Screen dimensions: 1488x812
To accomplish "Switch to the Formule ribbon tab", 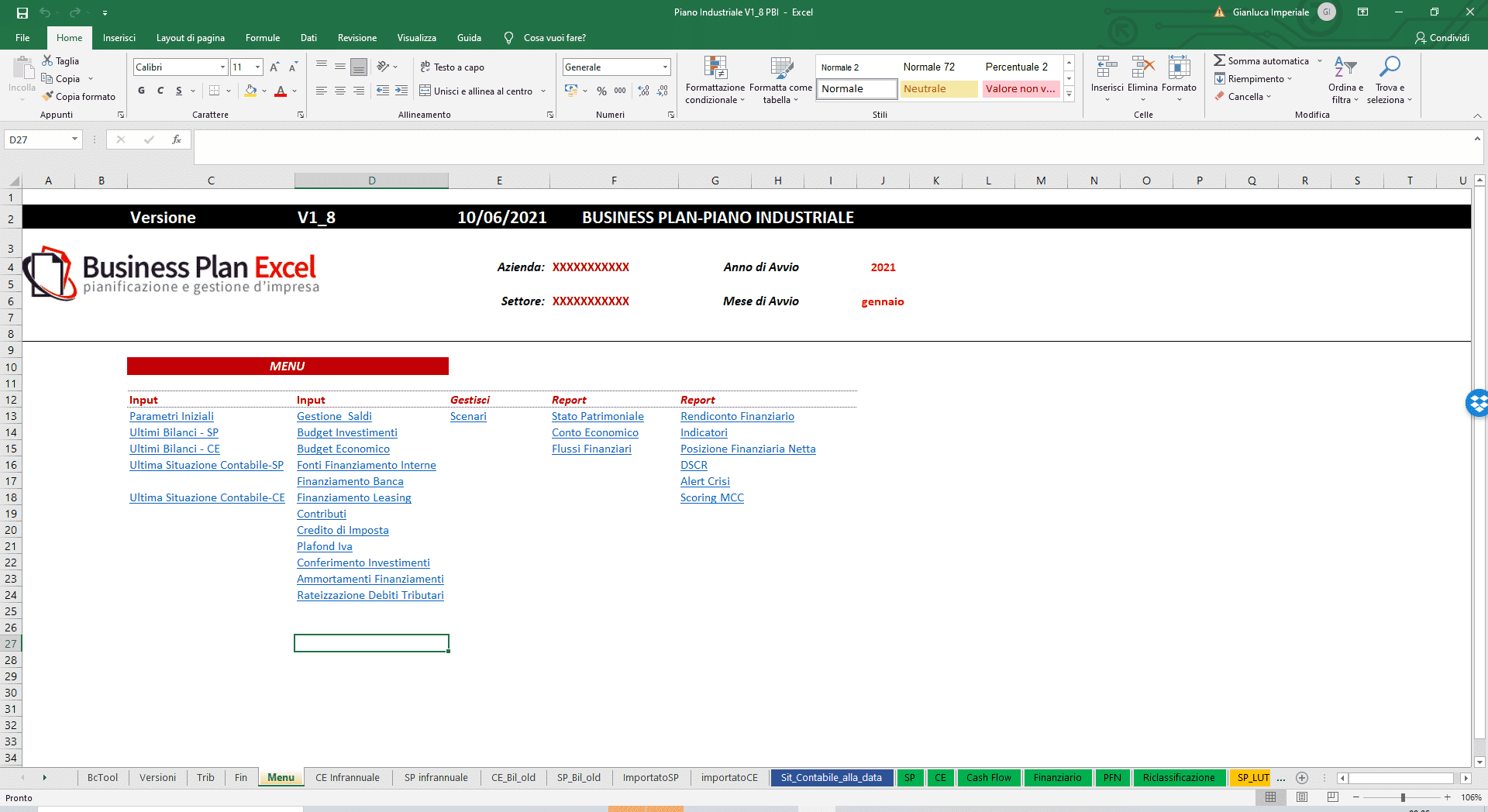I will (x=262, y=37).
